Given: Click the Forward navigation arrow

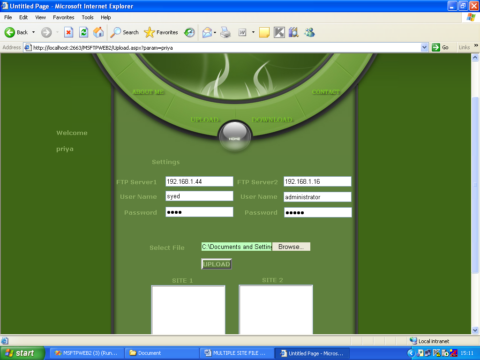Looking at the screenshot, I should coord(46,32).
